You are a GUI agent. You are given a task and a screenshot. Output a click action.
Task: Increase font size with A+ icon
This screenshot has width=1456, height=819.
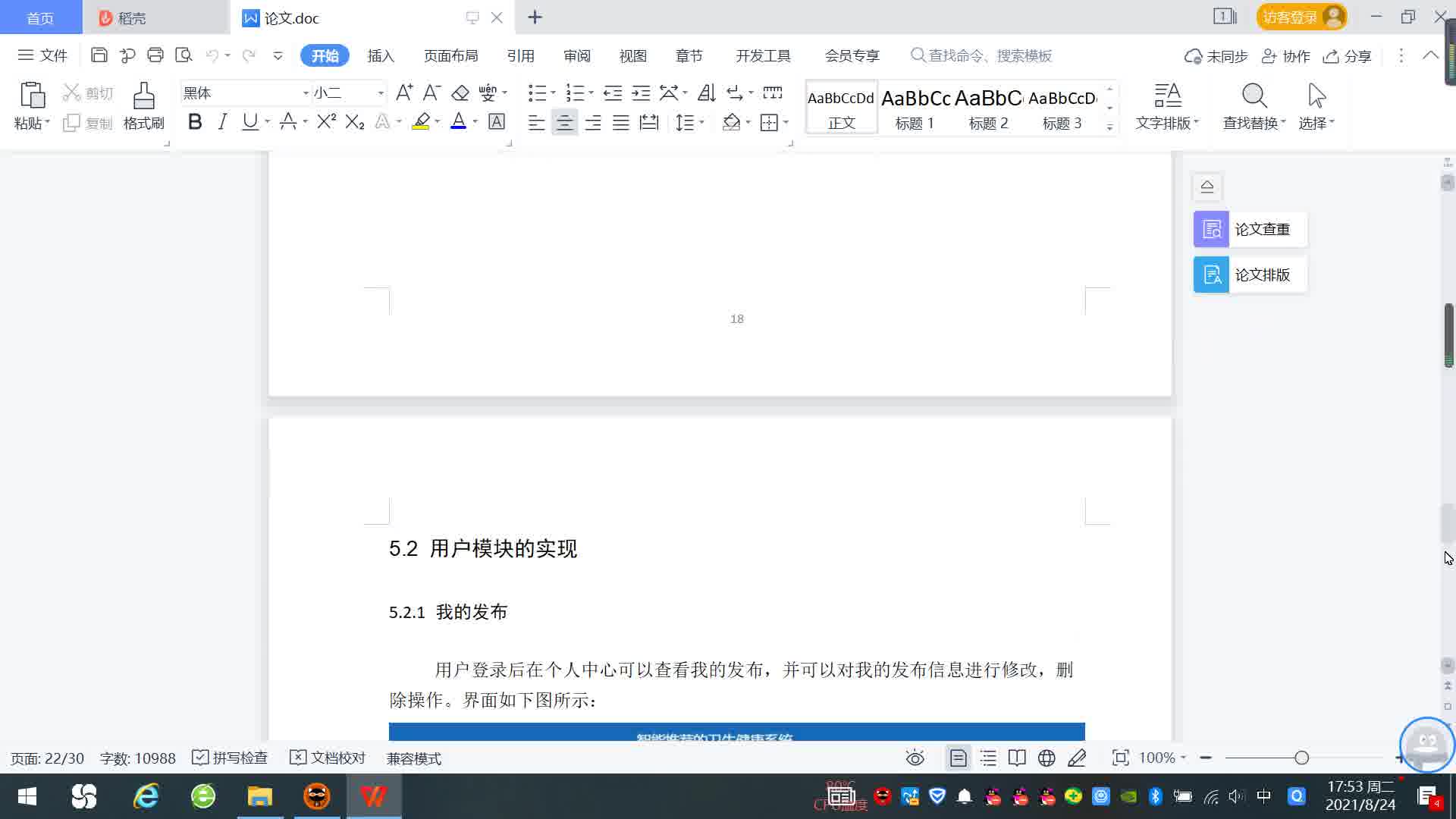pyautogui.click(x=404, y=93)
